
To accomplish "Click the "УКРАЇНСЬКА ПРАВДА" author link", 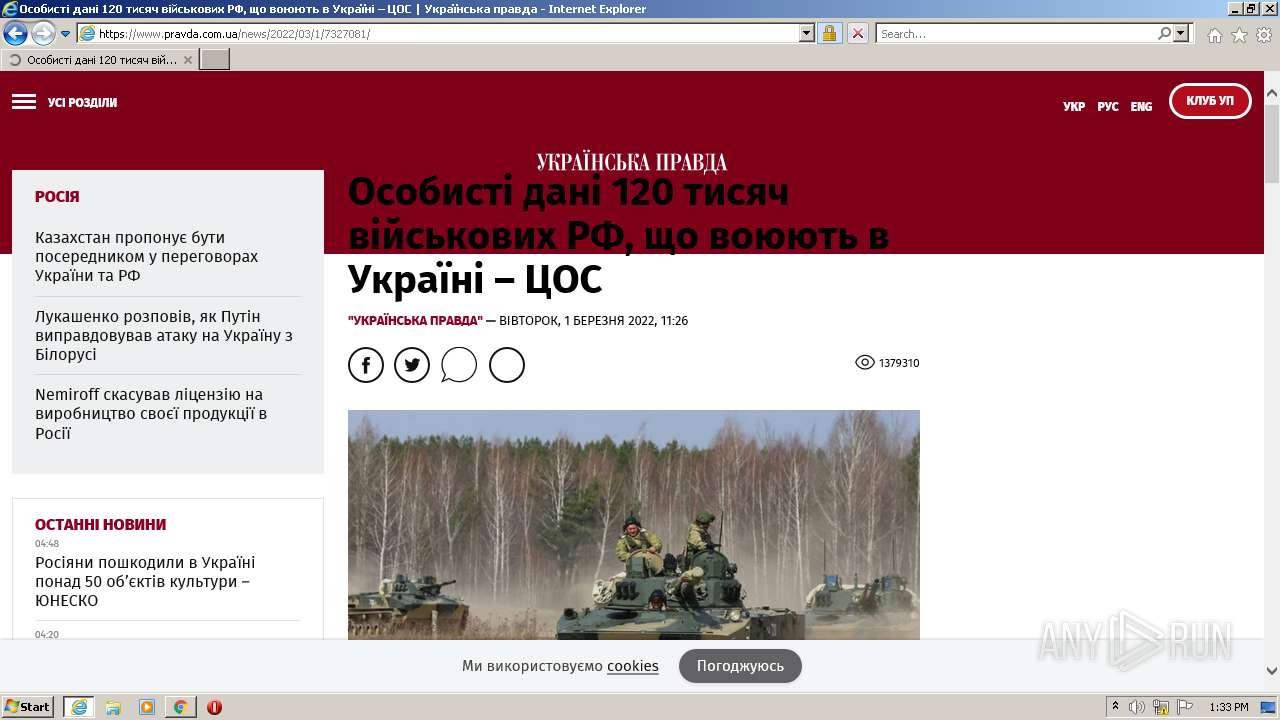I will point(415,321).
